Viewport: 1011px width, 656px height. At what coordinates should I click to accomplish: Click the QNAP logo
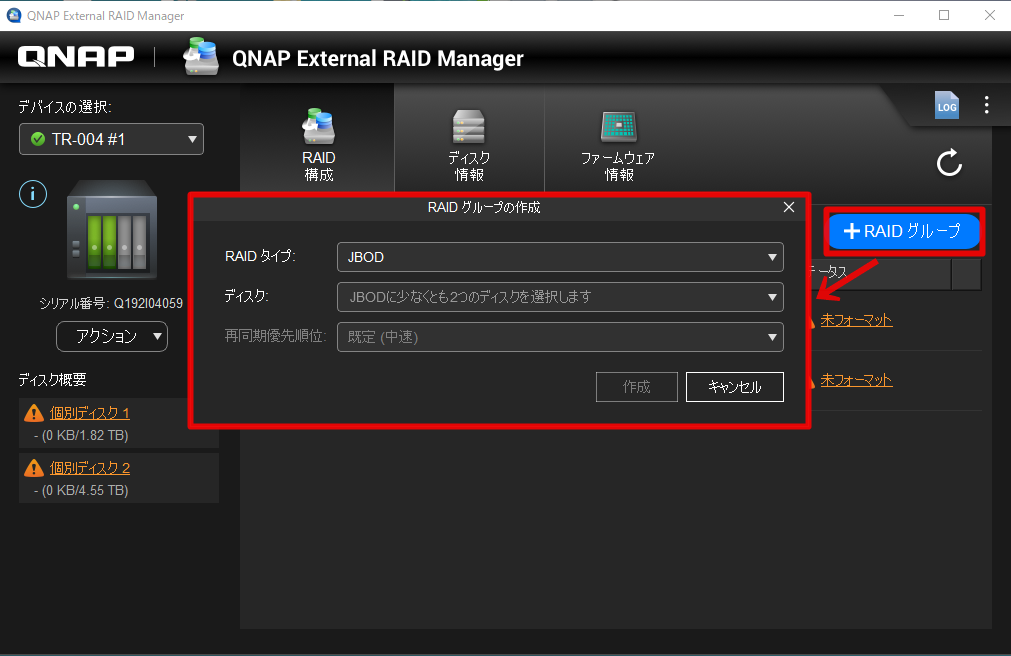[76, 57]
